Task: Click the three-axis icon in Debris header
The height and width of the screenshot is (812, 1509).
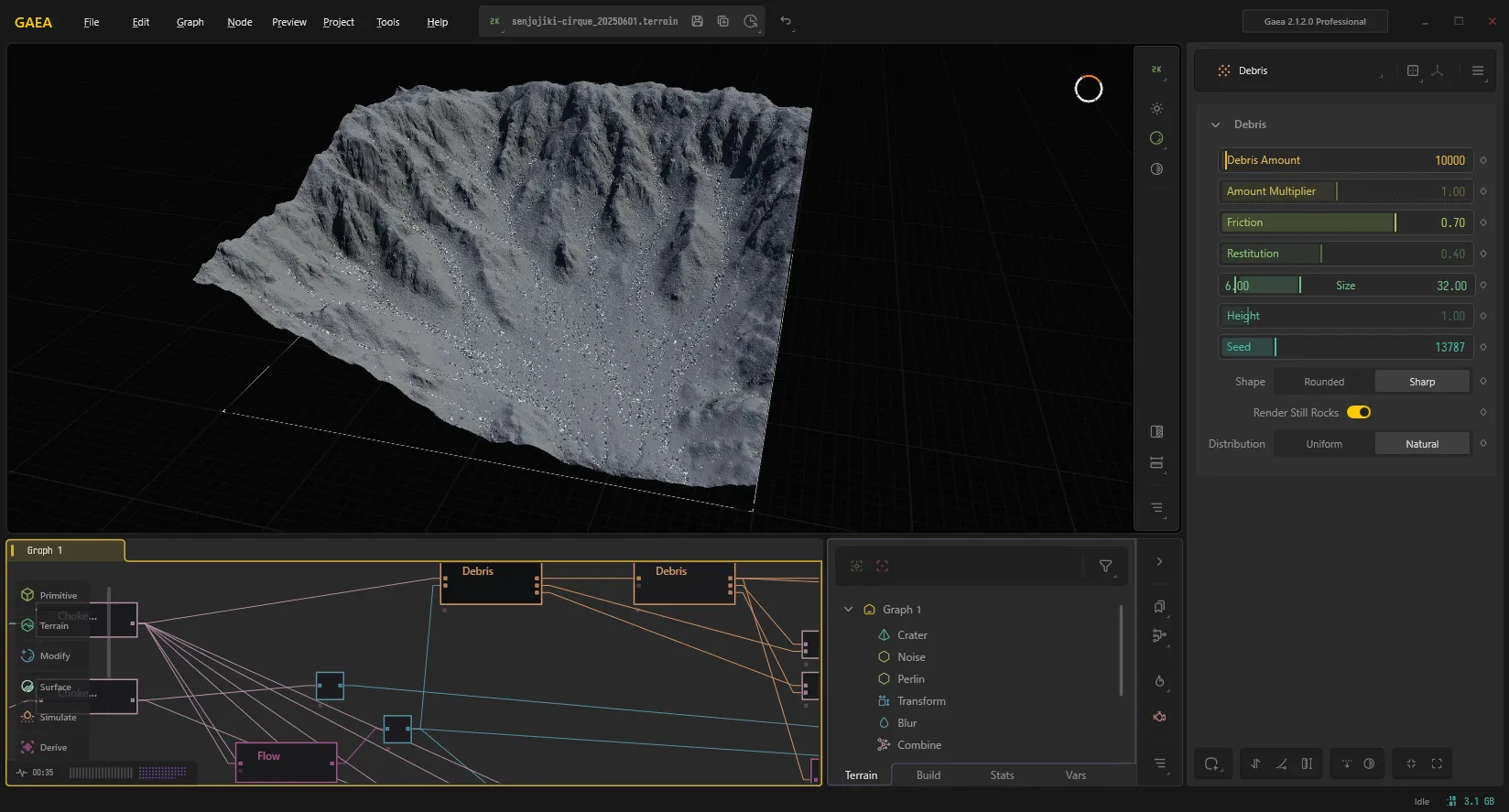Action: (1438, 70)
